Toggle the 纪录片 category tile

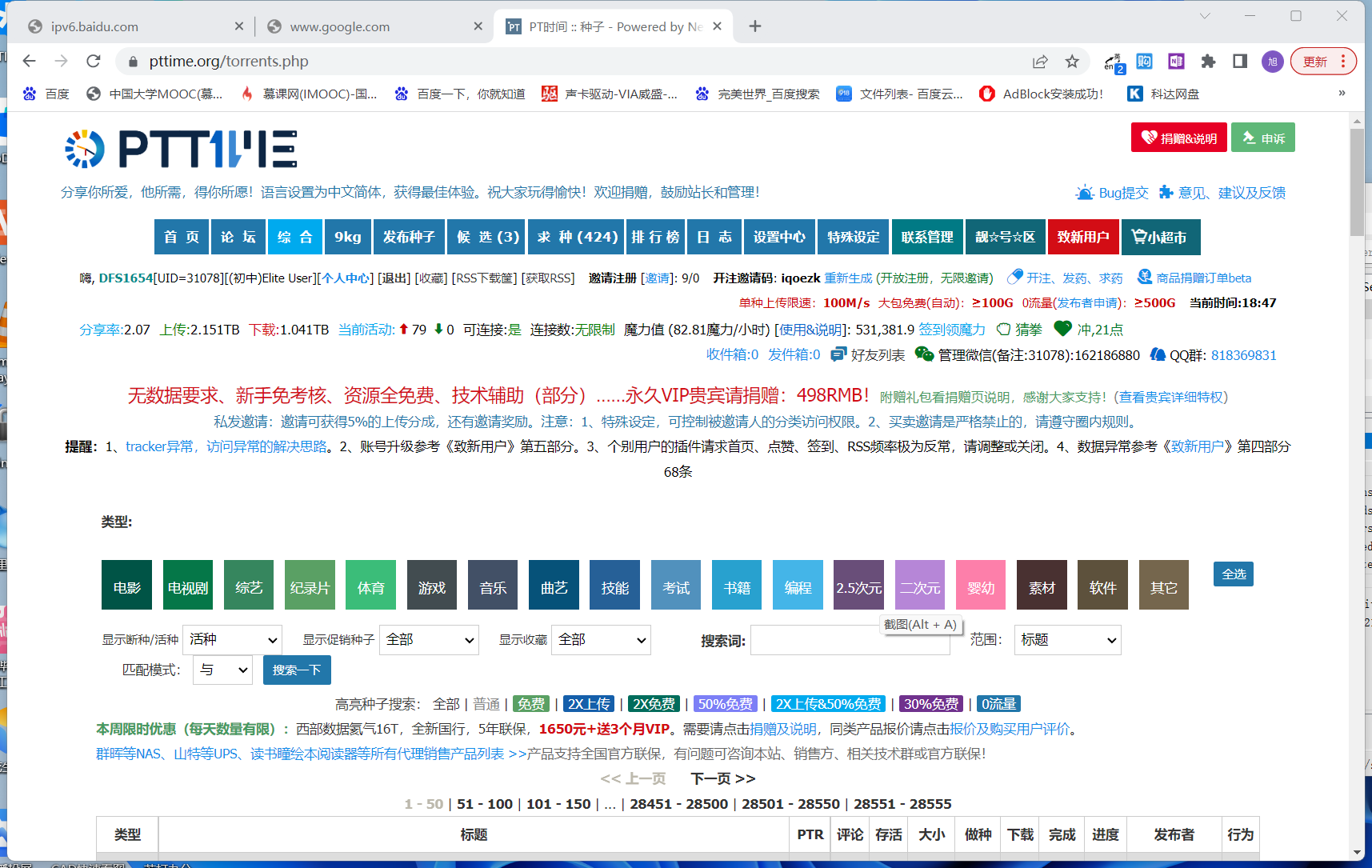coord(310,585)
